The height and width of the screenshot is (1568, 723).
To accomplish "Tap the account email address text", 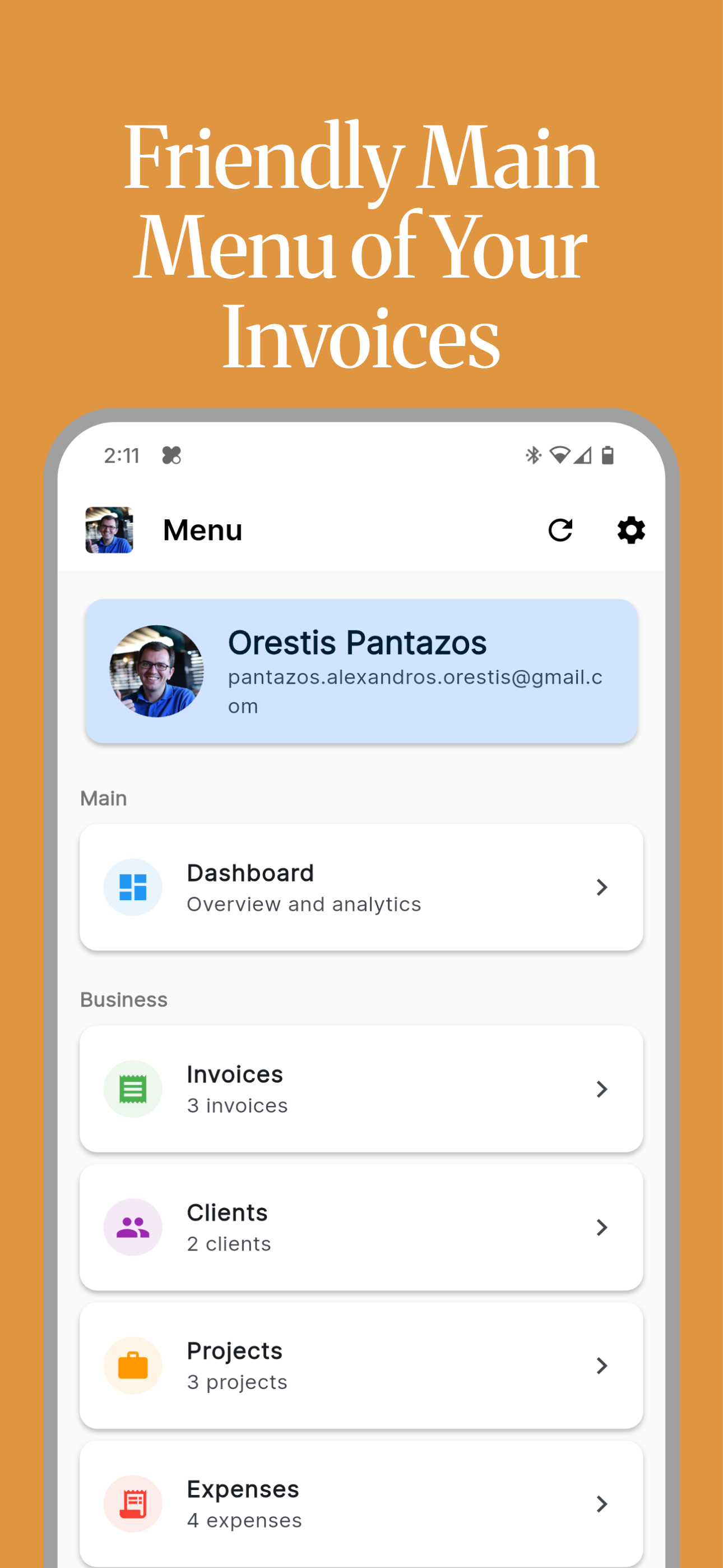I will (x=415, y=691).
